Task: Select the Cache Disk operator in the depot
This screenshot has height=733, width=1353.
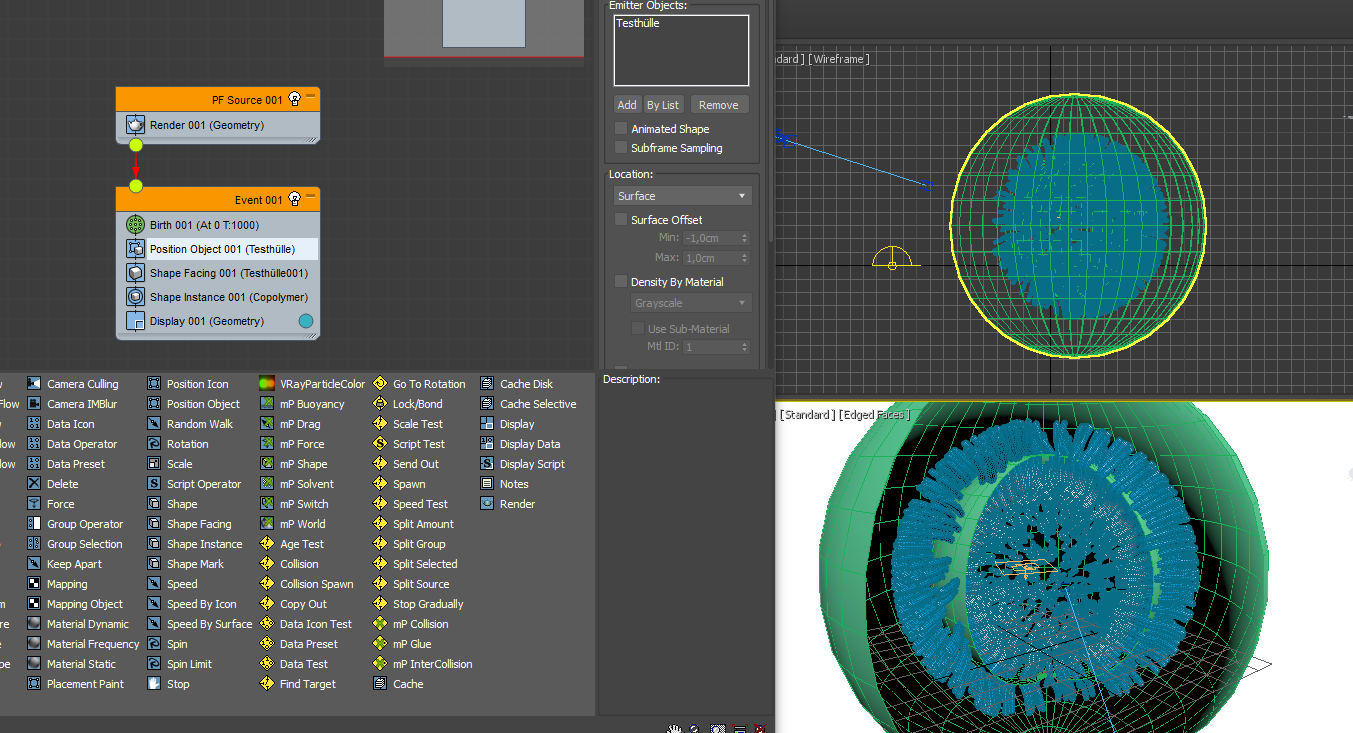Action: (488, 383)
